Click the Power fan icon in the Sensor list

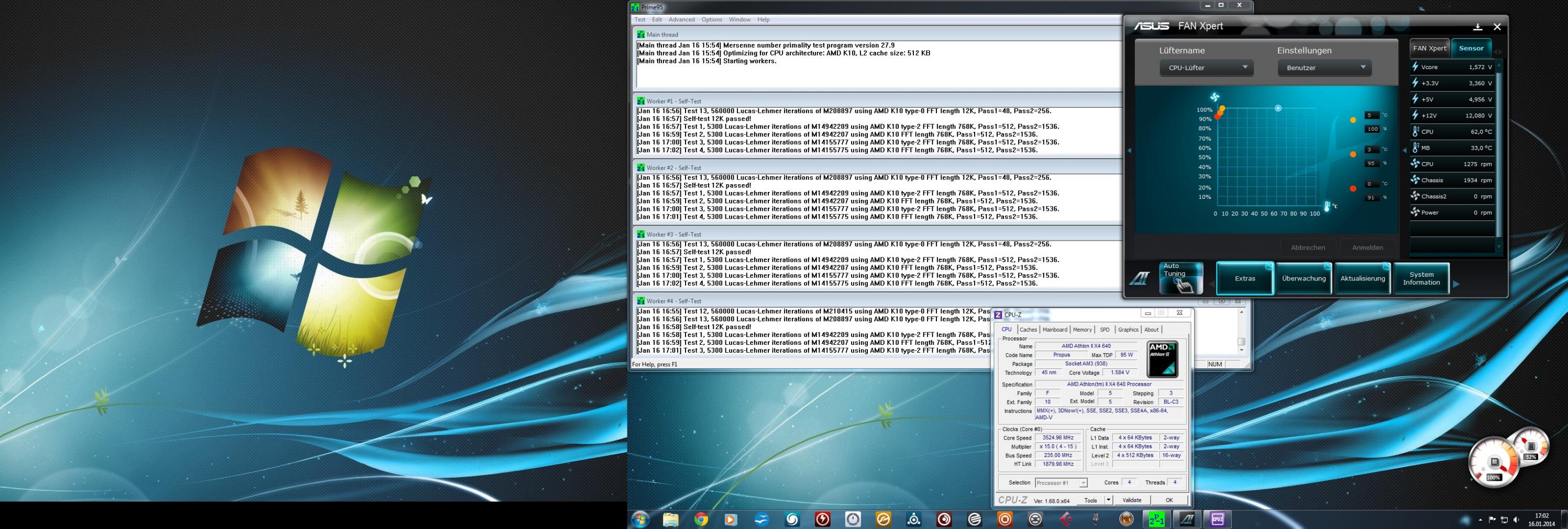pos(1415,212)
